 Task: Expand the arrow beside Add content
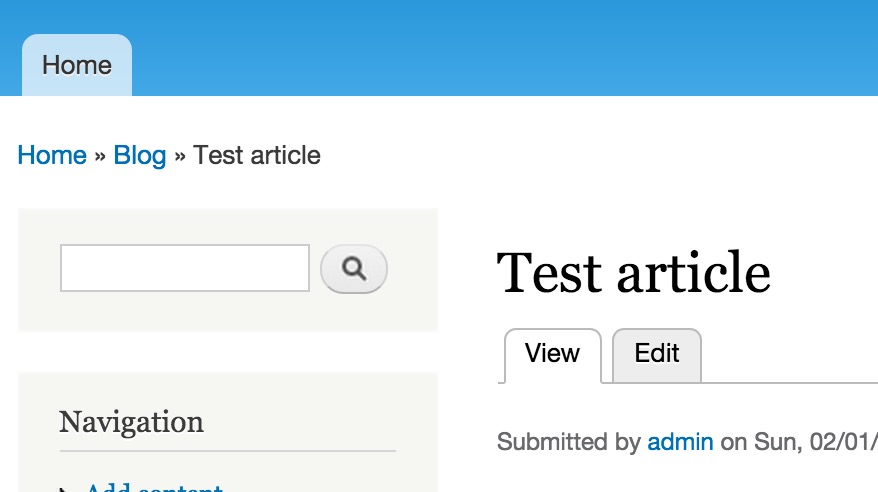pyautogui.click(x=65, y=489)
